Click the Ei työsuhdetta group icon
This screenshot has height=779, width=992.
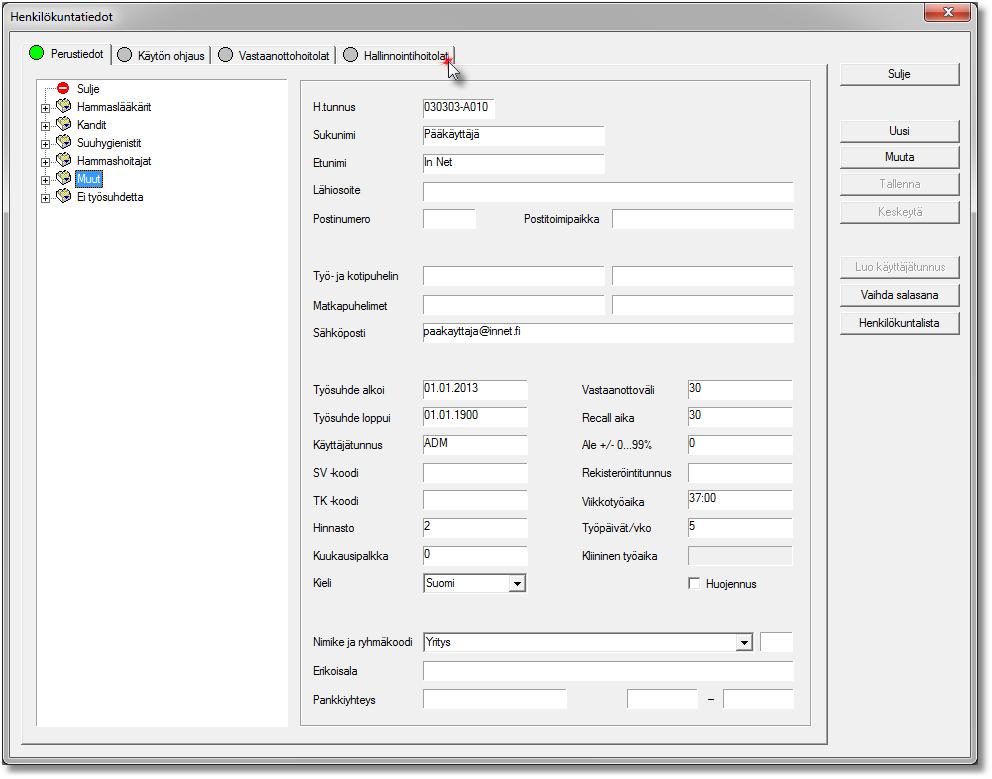click(63, 196)
